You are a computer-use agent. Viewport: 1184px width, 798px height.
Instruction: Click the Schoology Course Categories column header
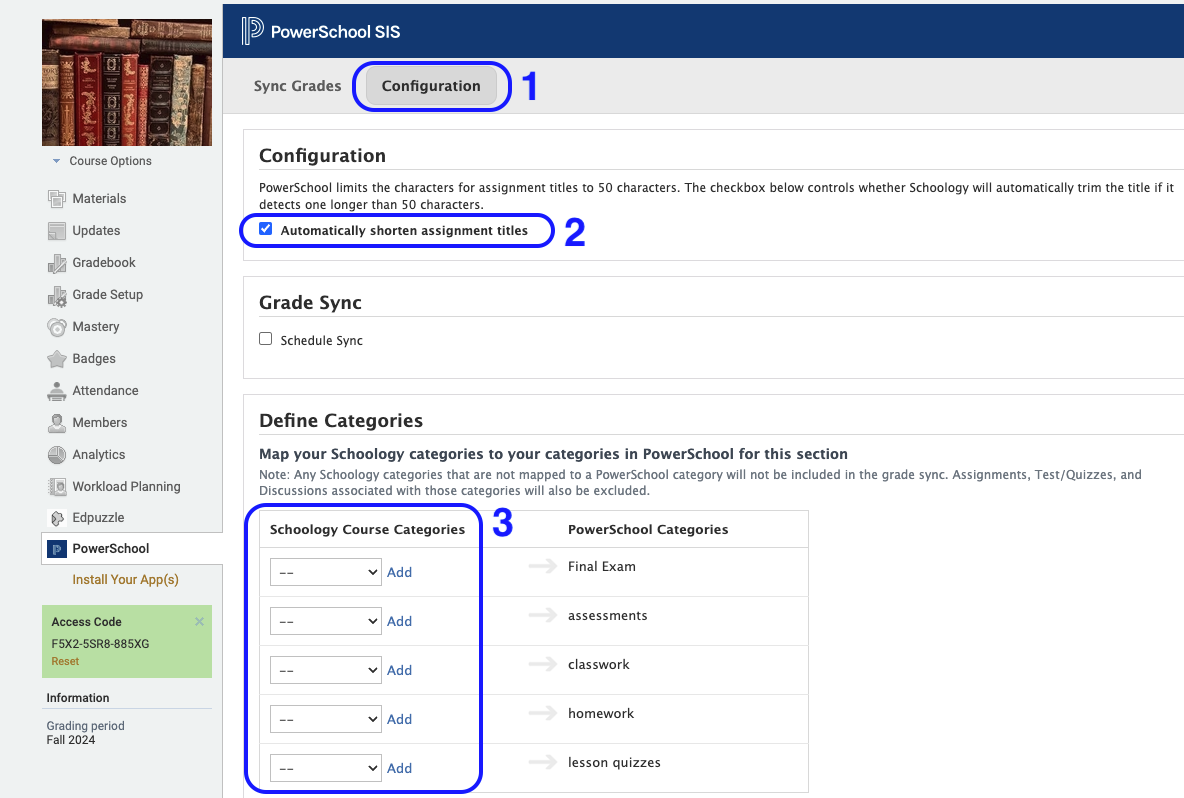[368, 529]
